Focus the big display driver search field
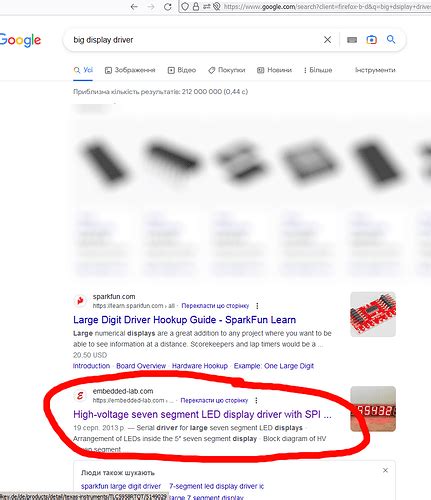The height and width of the screenshot is (500, 431). click(x=195, y=40)
